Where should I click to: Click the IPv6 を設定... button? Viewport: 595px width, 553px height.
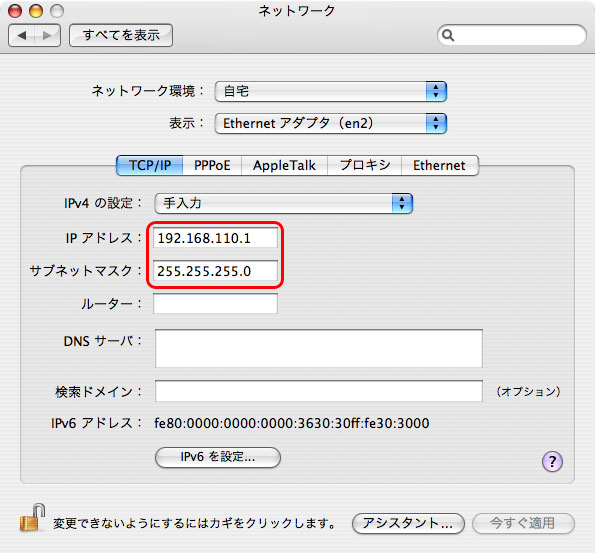pyautogui.click(x=218, y=457)
